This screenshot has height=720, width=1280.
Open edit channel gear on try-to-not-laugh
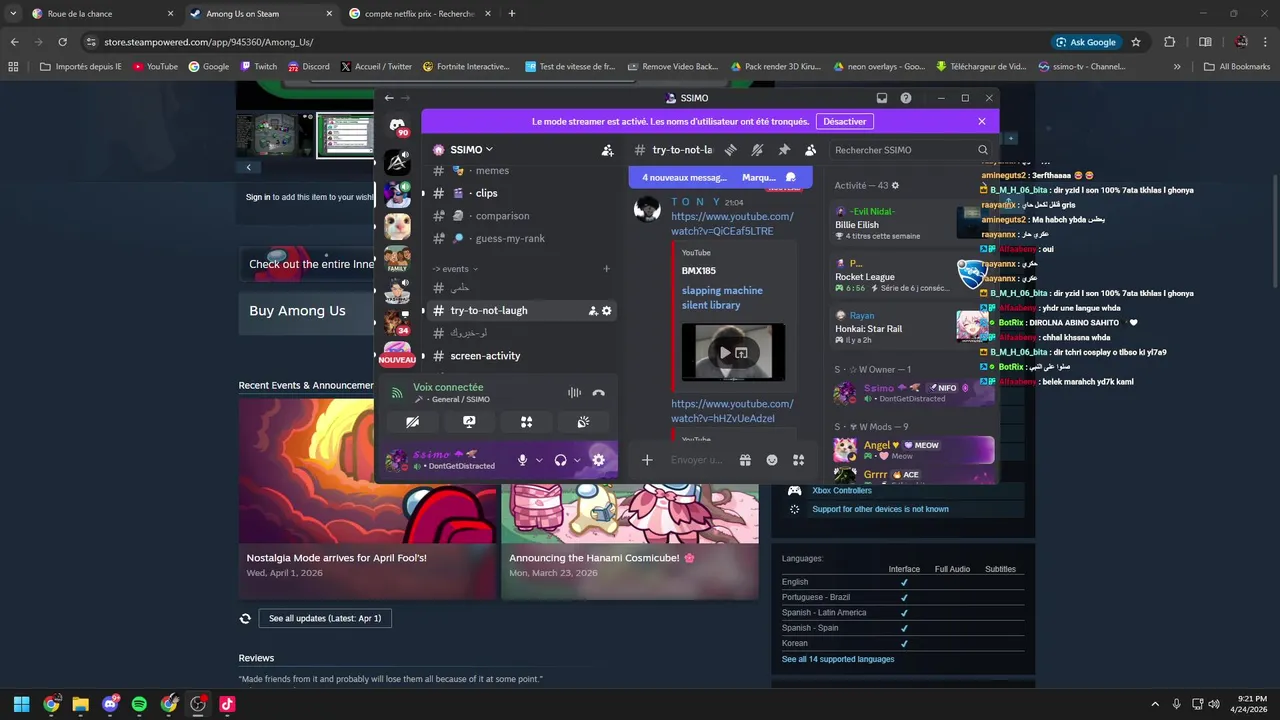(x=607, y=311)
